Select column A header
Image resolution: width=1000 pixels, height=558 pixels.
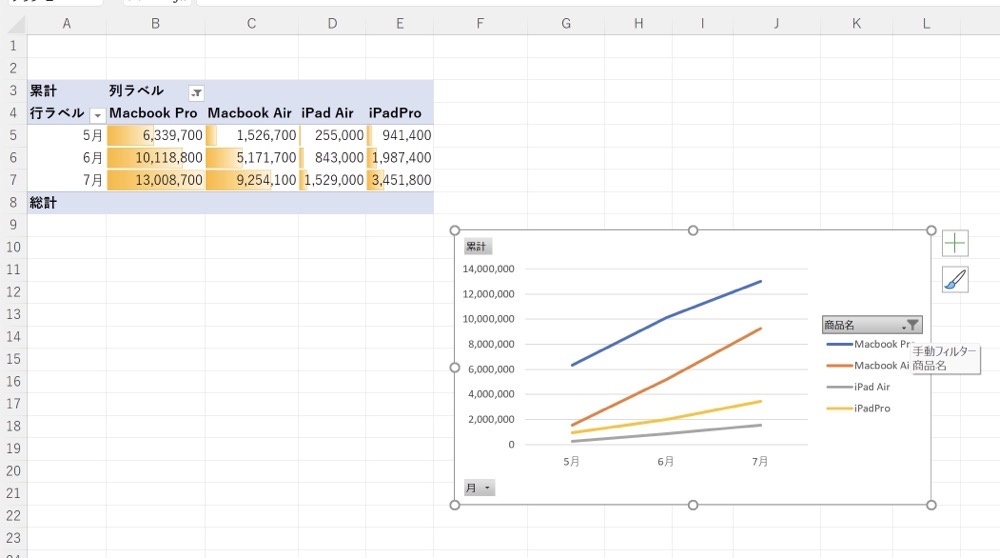point(66,24)
